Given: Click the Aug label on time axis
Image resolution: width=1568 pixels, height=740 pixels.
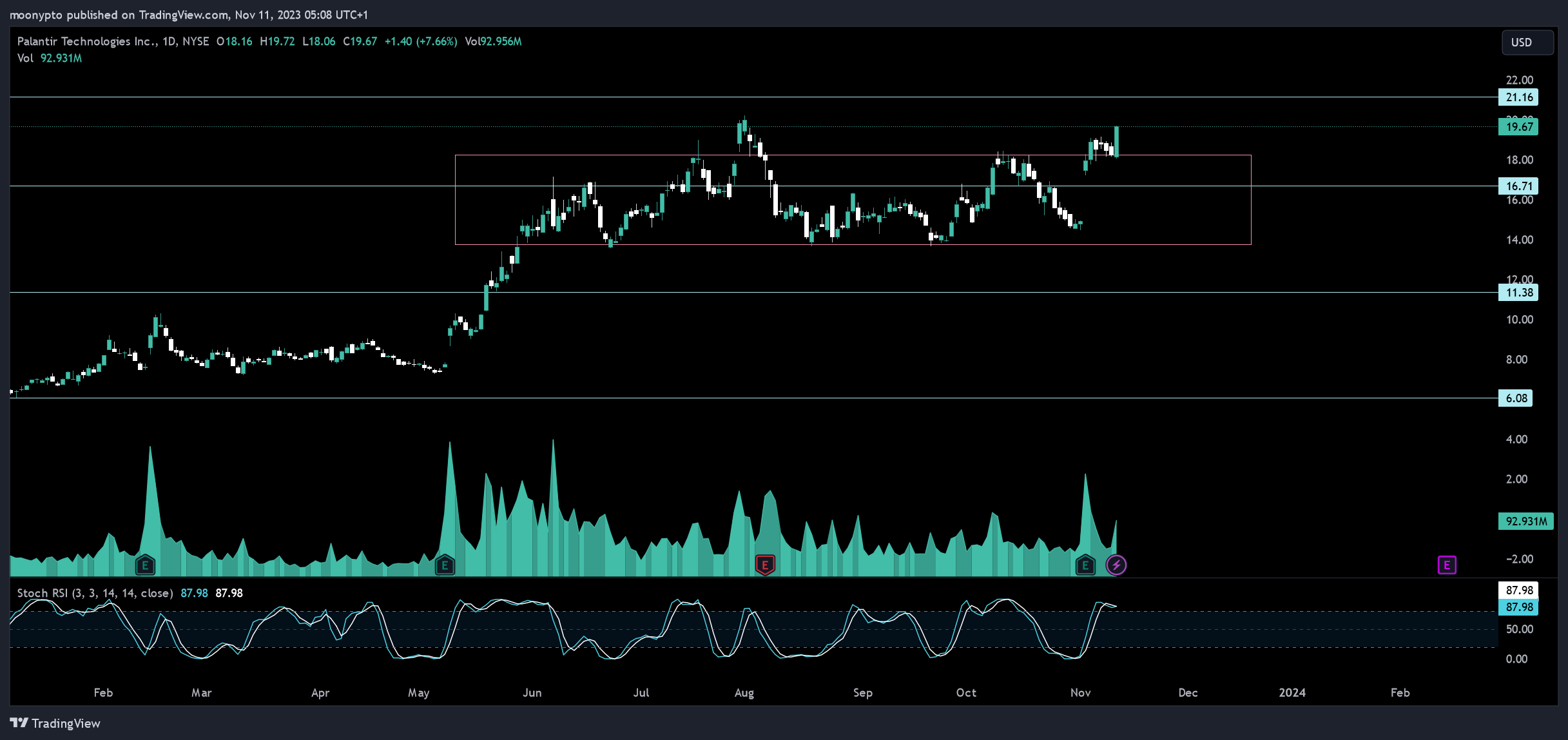Looking at the screenshot, I should tap(744, 693).
